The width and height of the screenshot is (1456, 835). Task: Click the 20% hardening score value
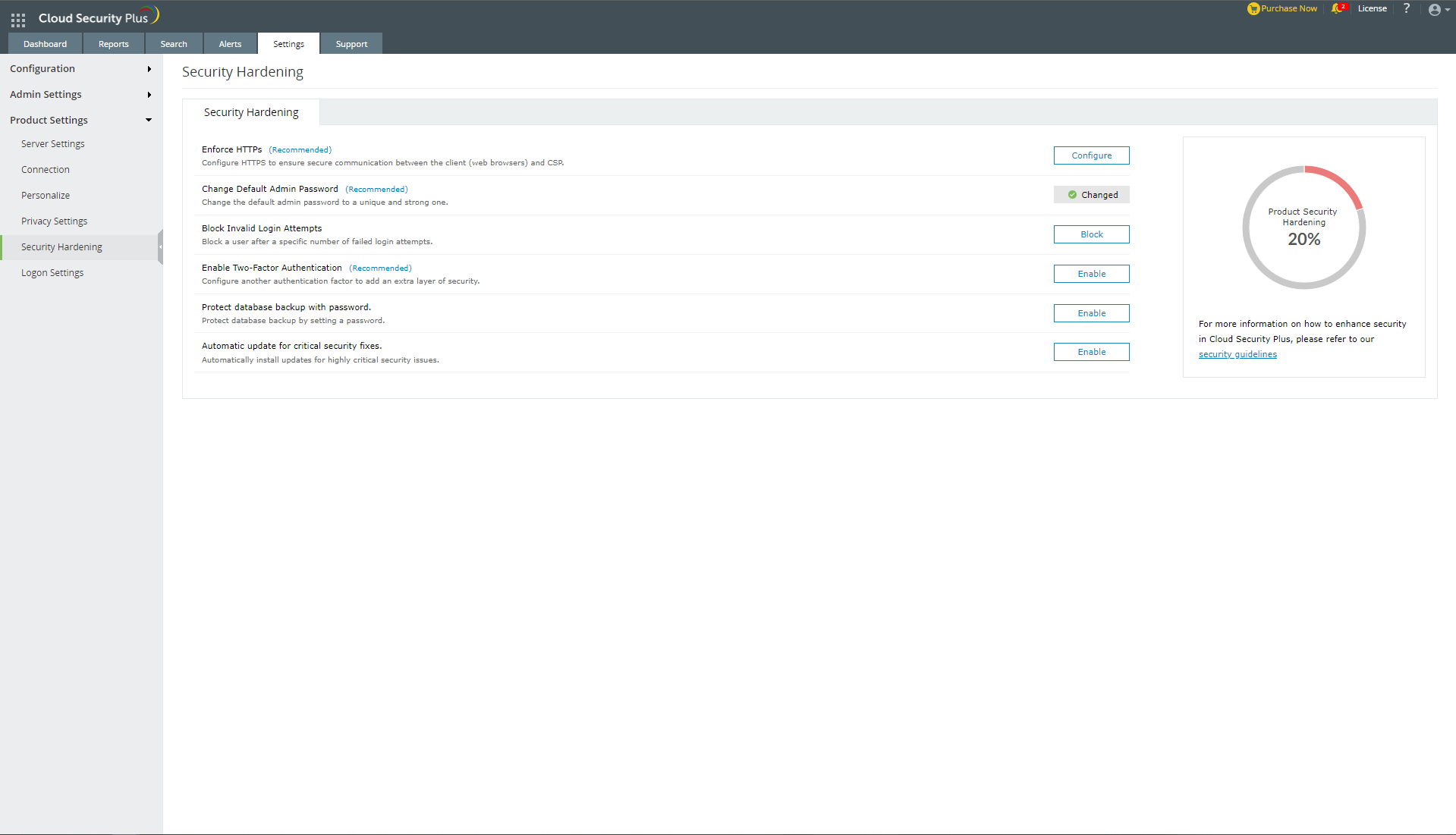(1304, 240)
